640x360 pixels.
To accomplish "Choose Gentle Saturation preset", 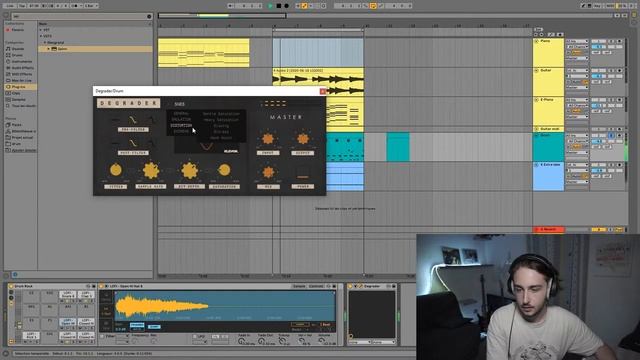I will click(221, 114).
